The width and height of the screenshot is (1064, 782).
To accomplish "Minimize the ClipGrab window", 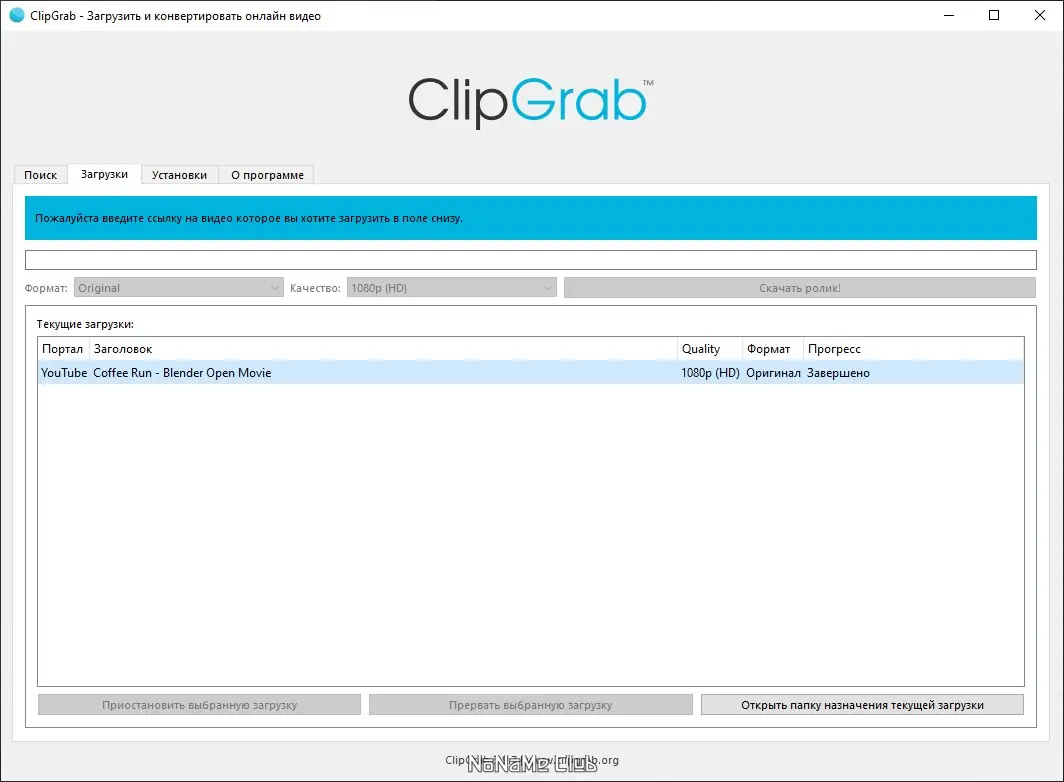I will point(949,16).
